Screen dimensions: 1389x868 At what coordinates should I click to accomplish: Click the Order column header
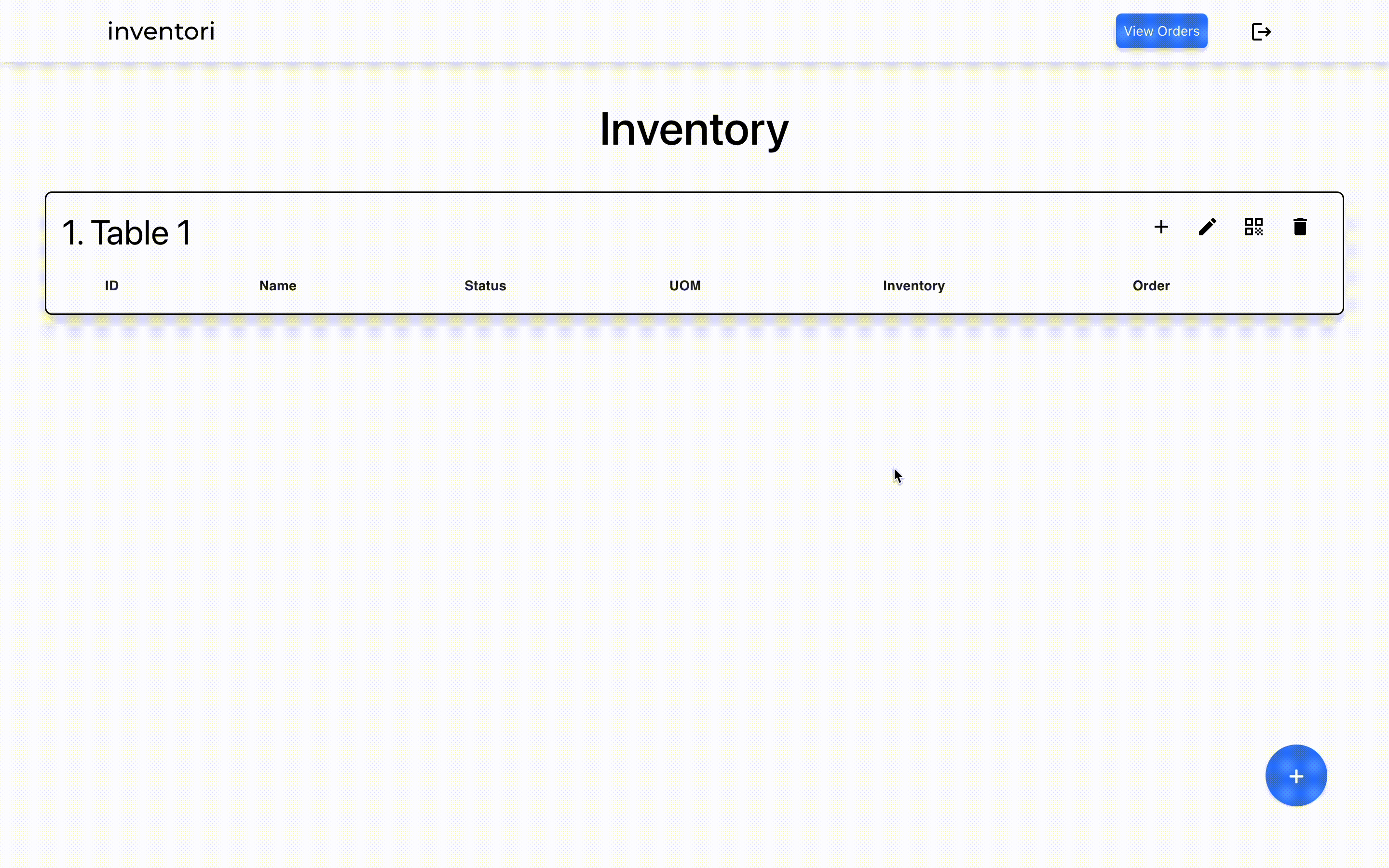tap(1151, 286)
